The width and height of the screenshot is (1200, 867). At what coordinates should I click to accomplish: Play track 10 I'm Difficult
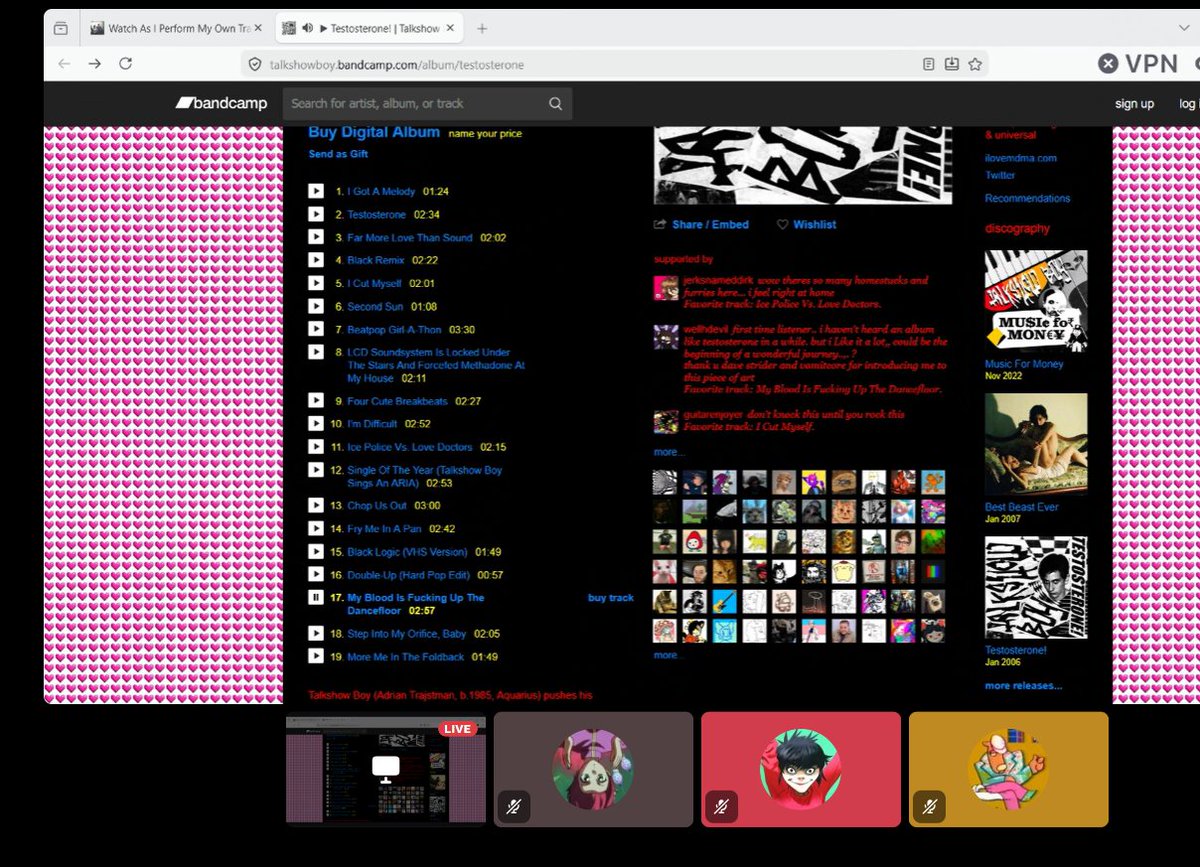tap(316, 424)
